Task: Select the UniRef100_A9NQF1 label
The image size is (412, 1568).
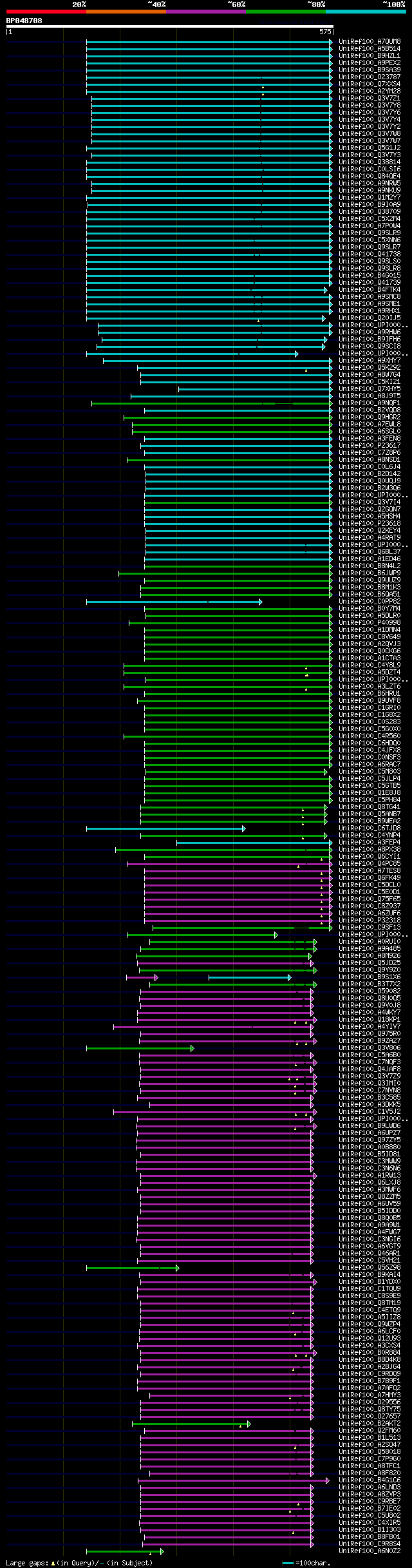Action: [370, 403]
